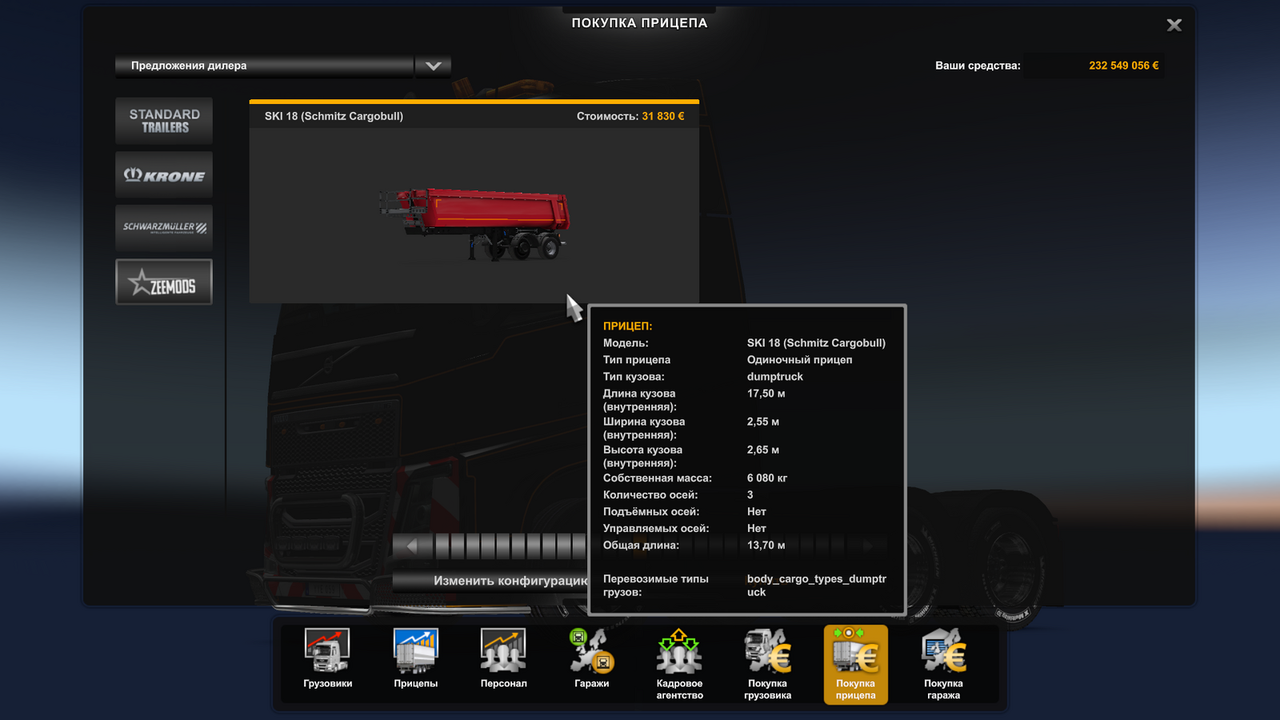Viewport: 1280px width, 720px height.
Task: Select the Zeemods trailer brand
Action: [164, 282]
